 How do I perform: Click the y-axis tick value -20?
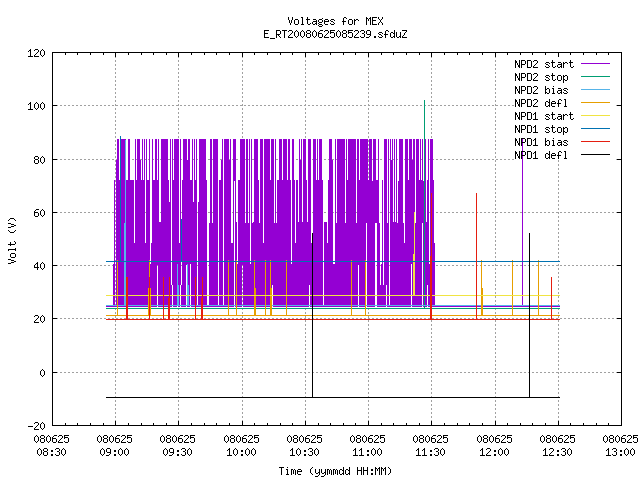(36, 426)
